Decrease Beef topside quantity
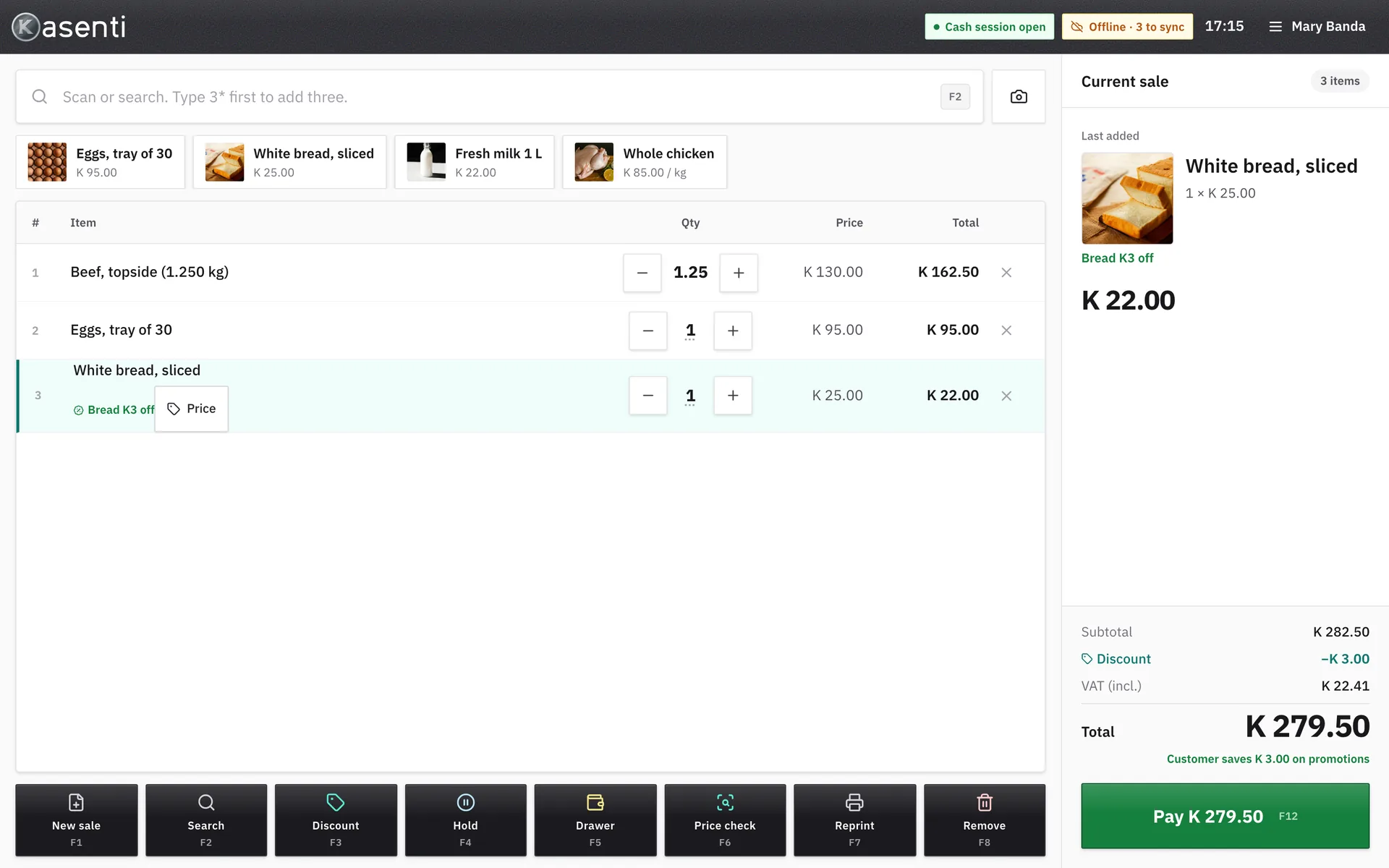1389x868 pixels. pyautogui.click(x=642, y=273)
